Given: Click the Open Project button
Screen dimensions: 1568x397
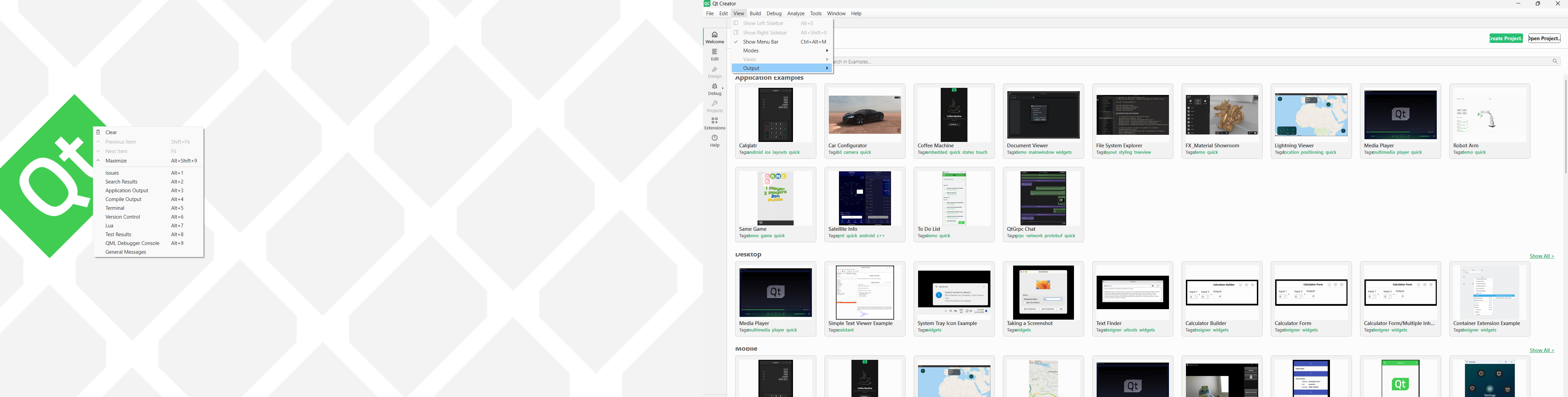Looking at the screenshot, I should (x=1544, y=38).
